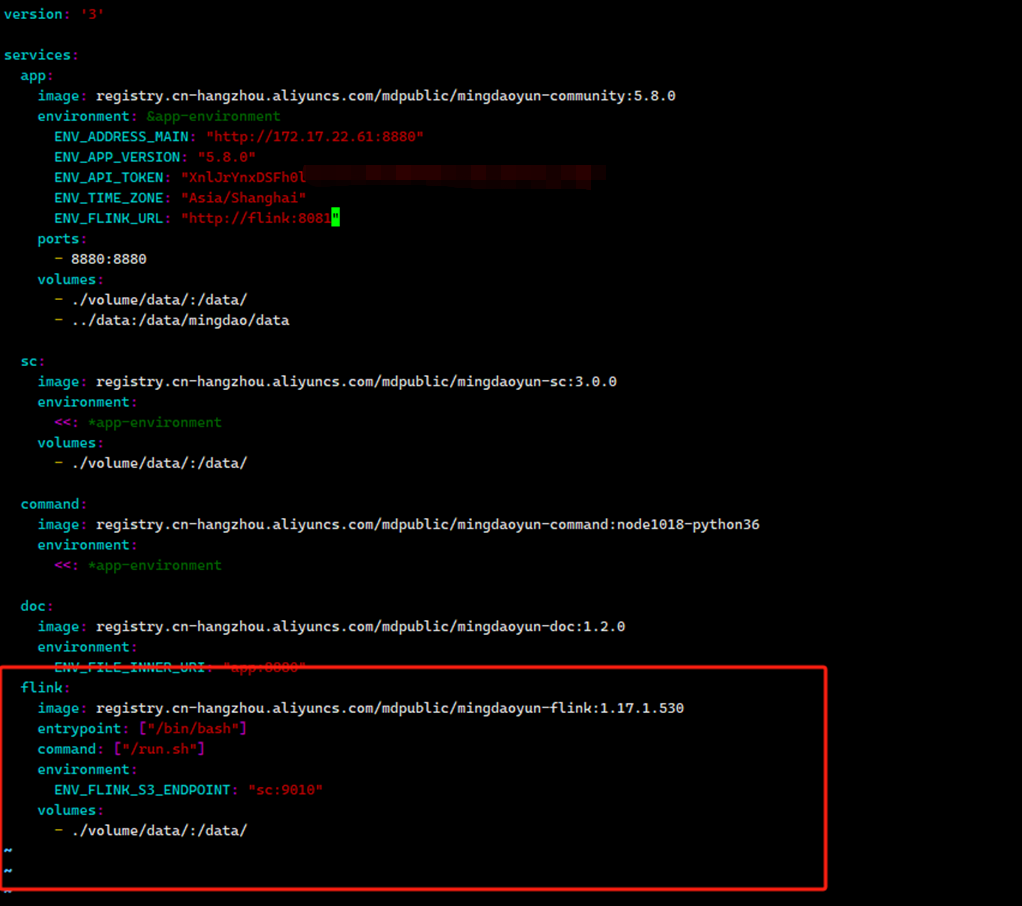Click the green cursor block after 8081
Image resolution: width=1022 pixels, height=906 pixels.
pyautogui.click(x=336, y=218)
